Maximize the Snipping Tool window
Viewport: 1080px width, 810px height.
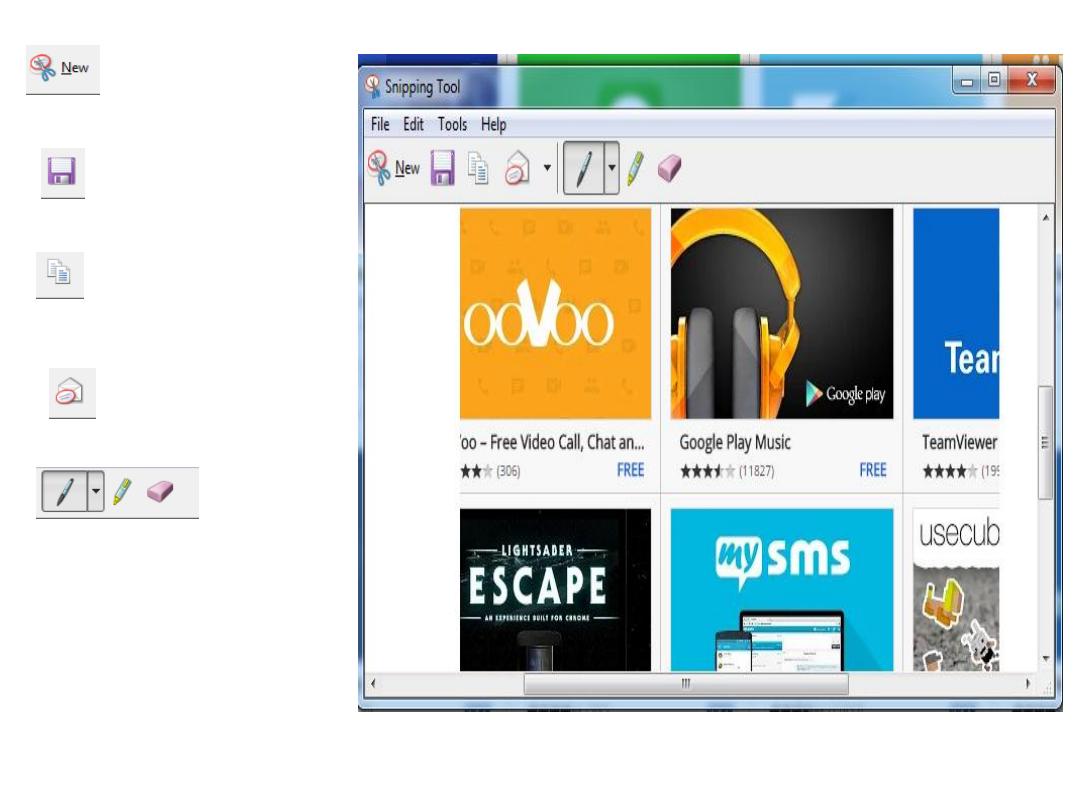pyautogui.click(x=994, y=80)
